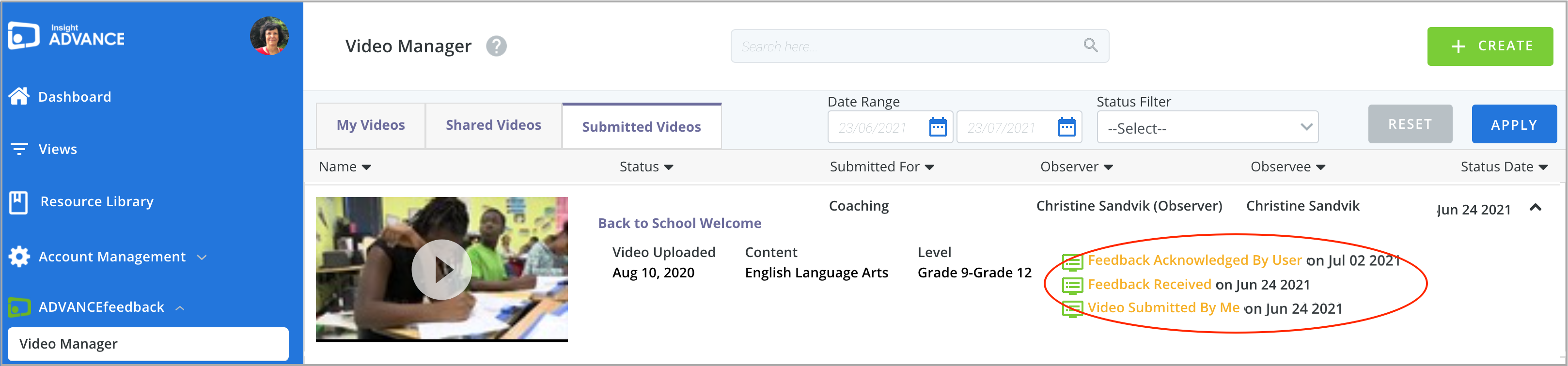Sort by the Observee column
Image resolution: width=1568 pixels, height=366 pixels.
(x=1287, y=167)
